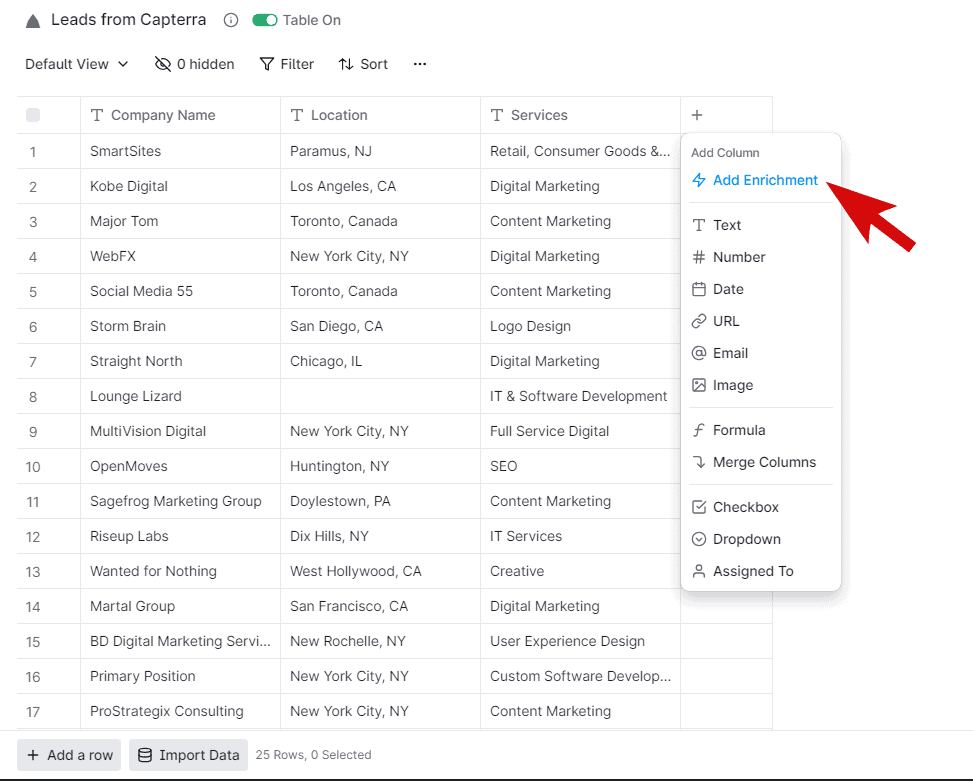Select the WebFX company cell
The image size is (973, 781).
(x=181, y=256)
